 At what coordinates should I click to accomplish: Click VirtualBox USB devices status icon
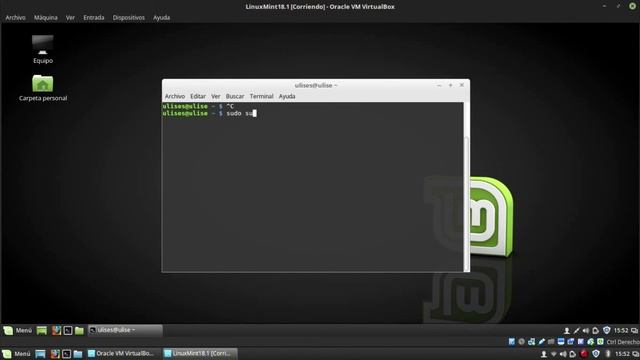pos(542,341)
